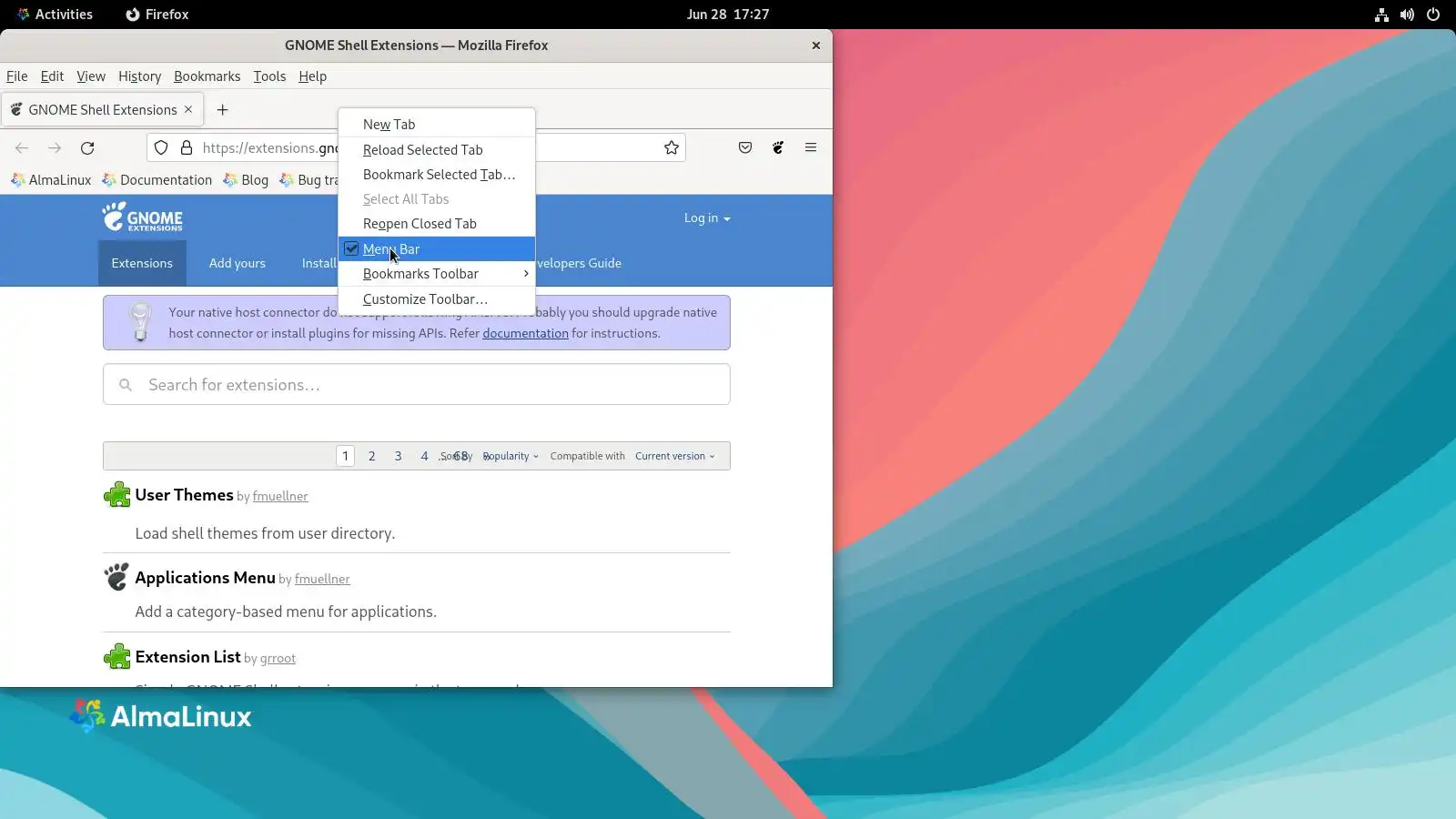This screenshot has width=1456, height=819.
Task: Open the Firefox app menu in top bar
Action: pyautogui.click(x=157, y=15)
